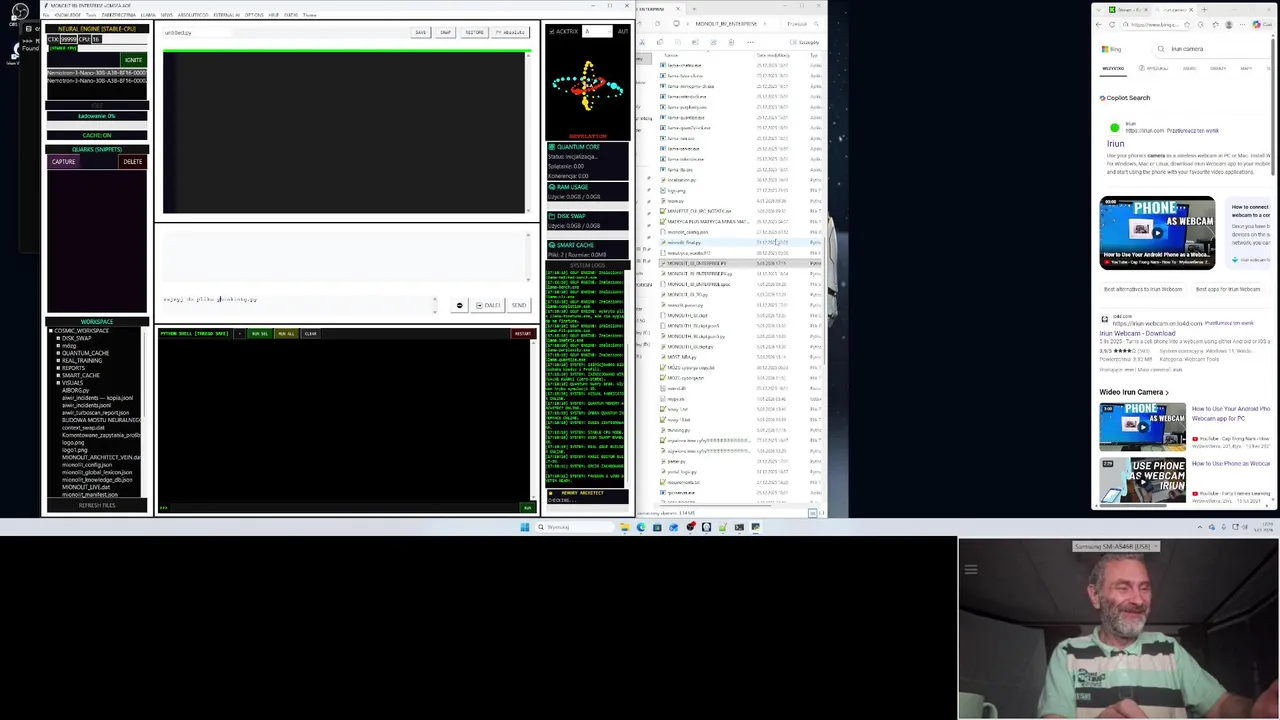Click the Python shell command input

click(345, 508)
